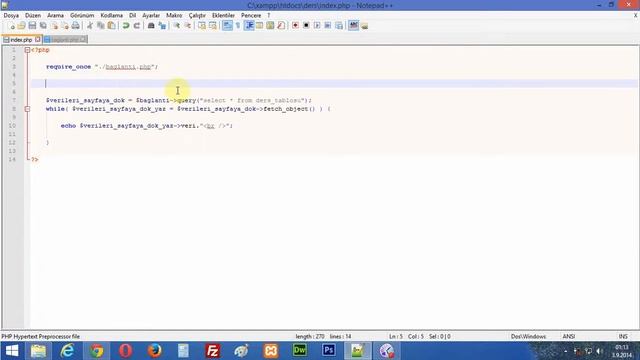Image resolution: width=640 pixels, height=360 pixels.
Task: Click the Copy toolbar icon
Action: [x=100, y=26]
